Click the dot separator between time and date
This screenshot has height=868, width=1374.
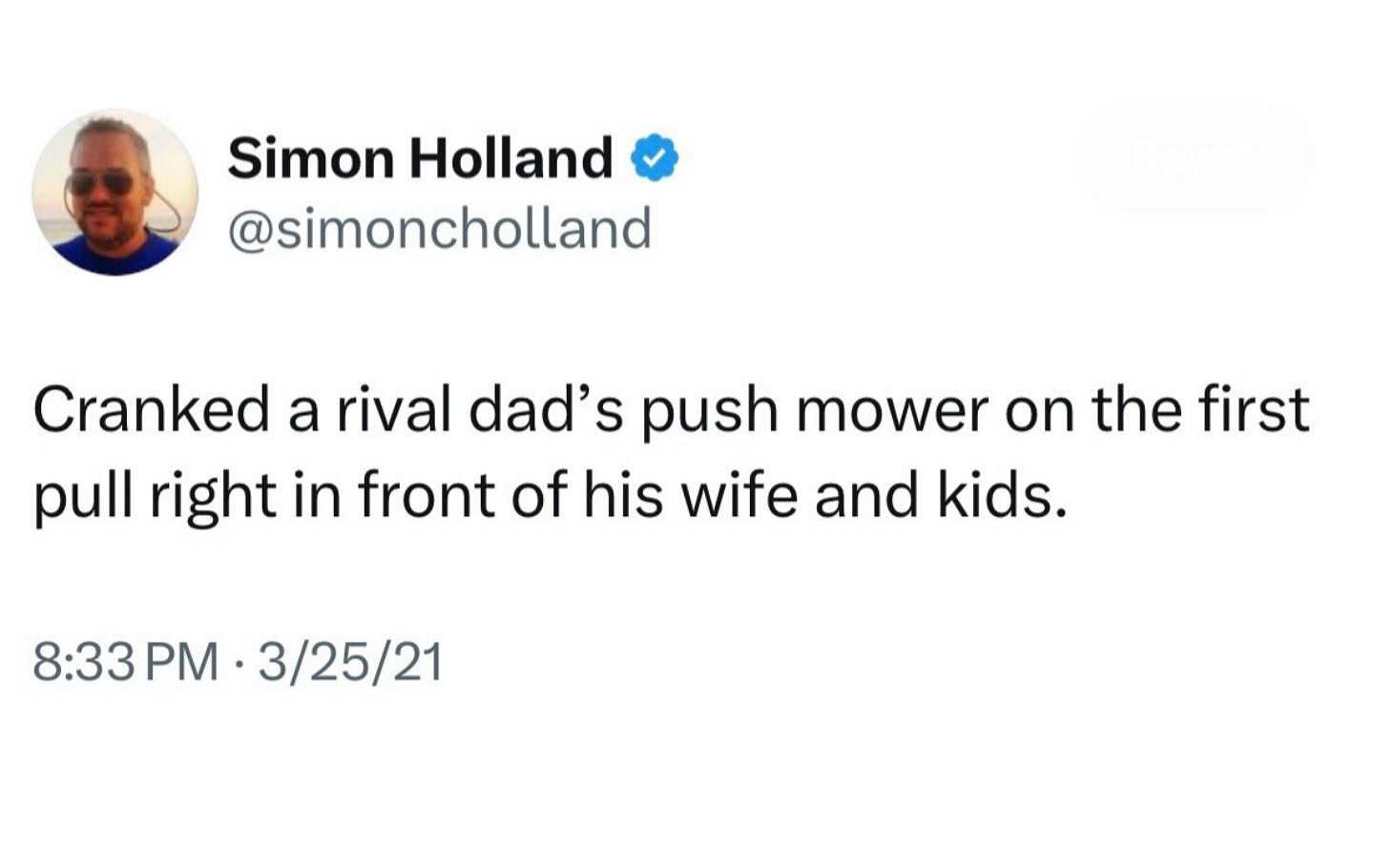click(238, 662)
